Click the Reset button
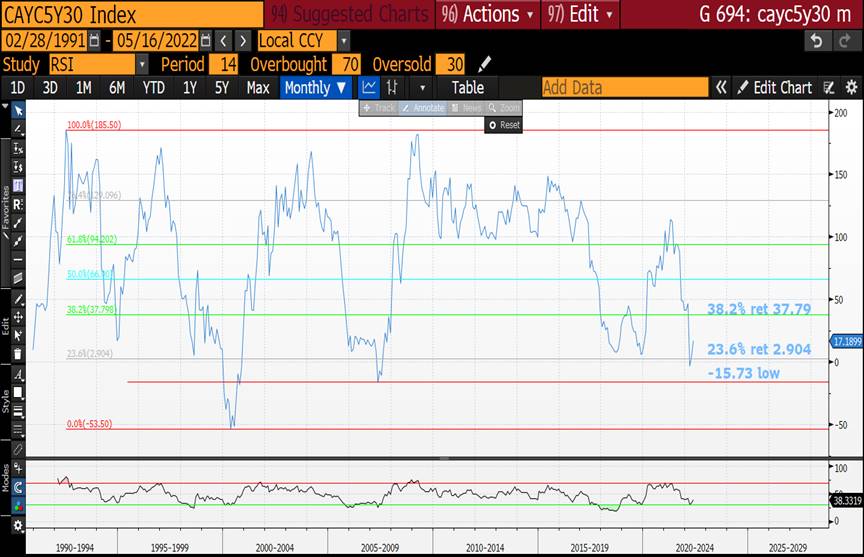The image size is (864, 557). [504, 125]
